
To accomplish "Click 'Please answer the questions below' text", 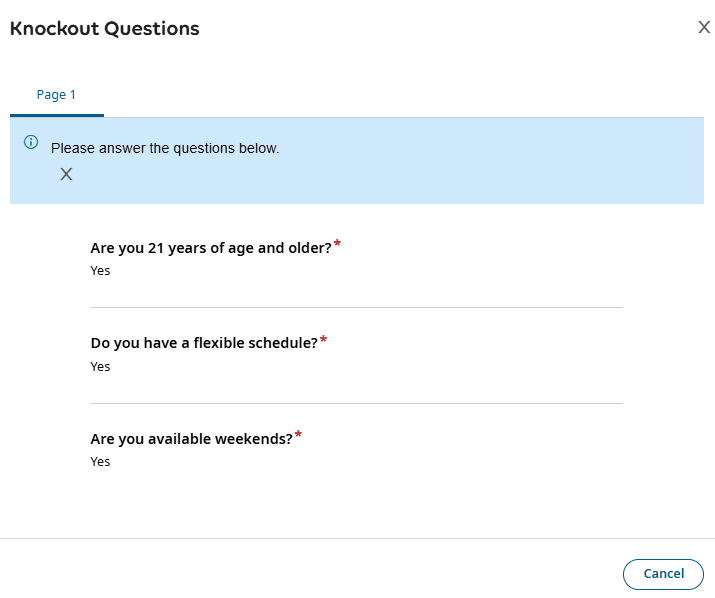I will [x=165, y=148].
